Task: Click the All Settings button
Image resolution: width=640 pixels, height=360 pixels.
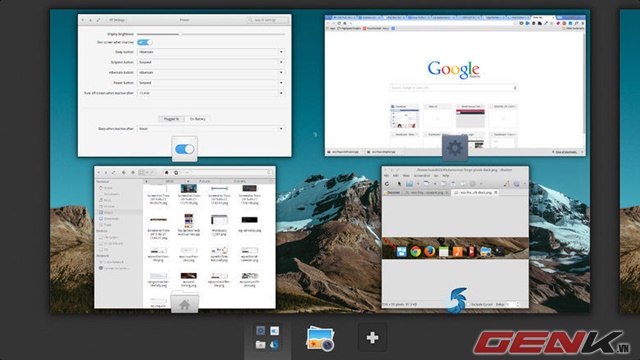Action: [117, 20]
